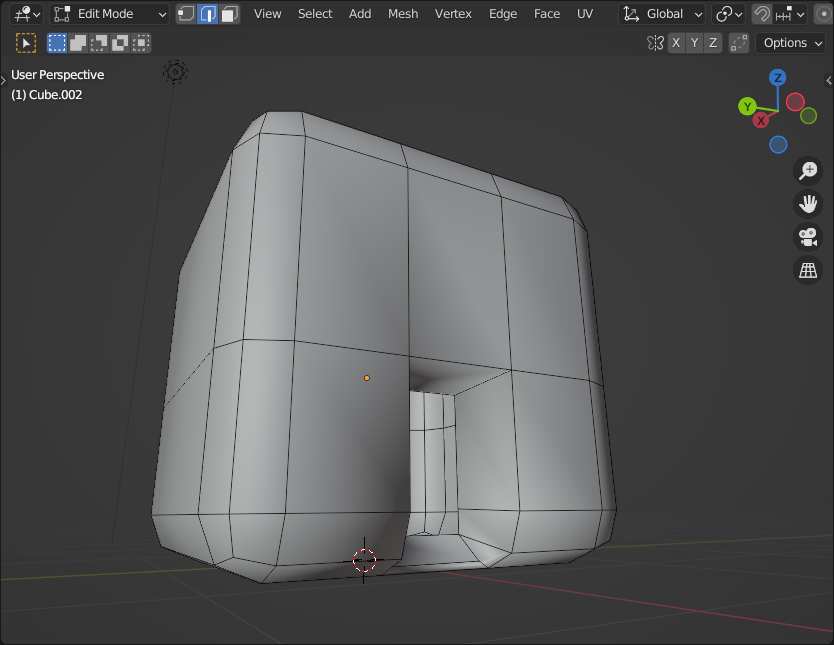Open the View menu
The height and width of the screenshot is (645, 834).
[x=267, y=14]
